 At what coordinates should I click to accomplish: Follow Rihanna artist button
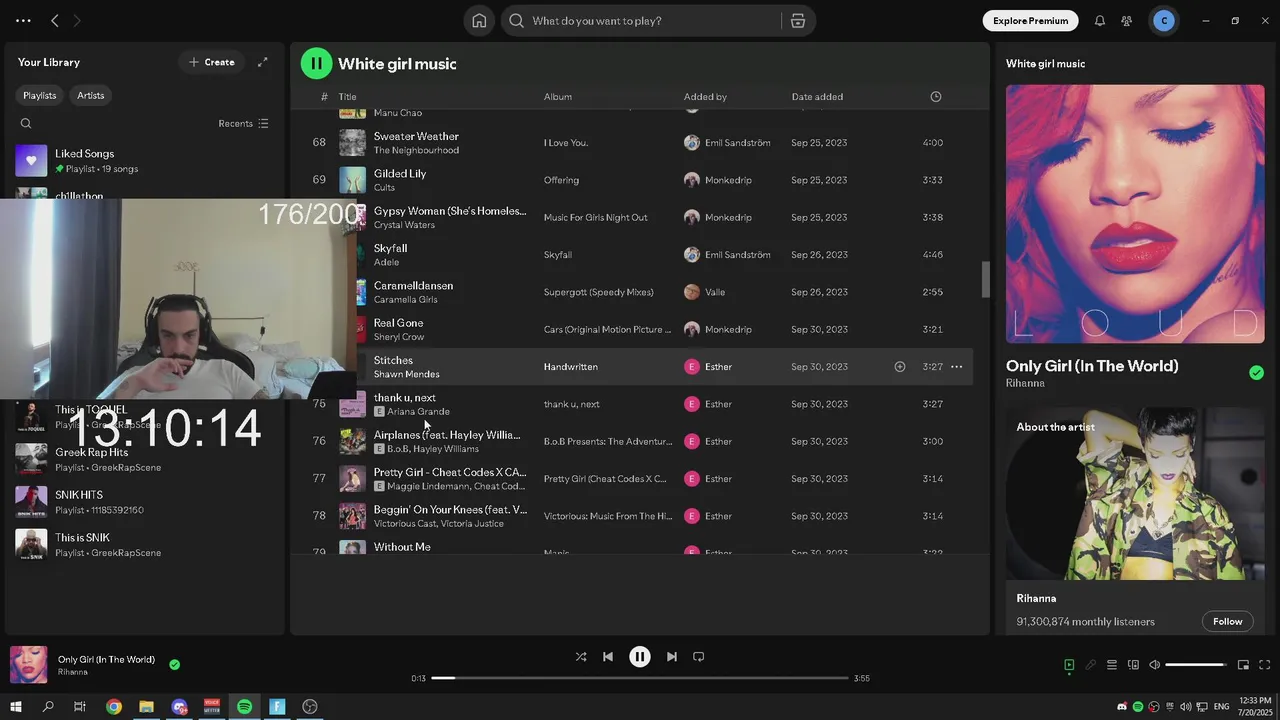click(x=1227, y=622)
